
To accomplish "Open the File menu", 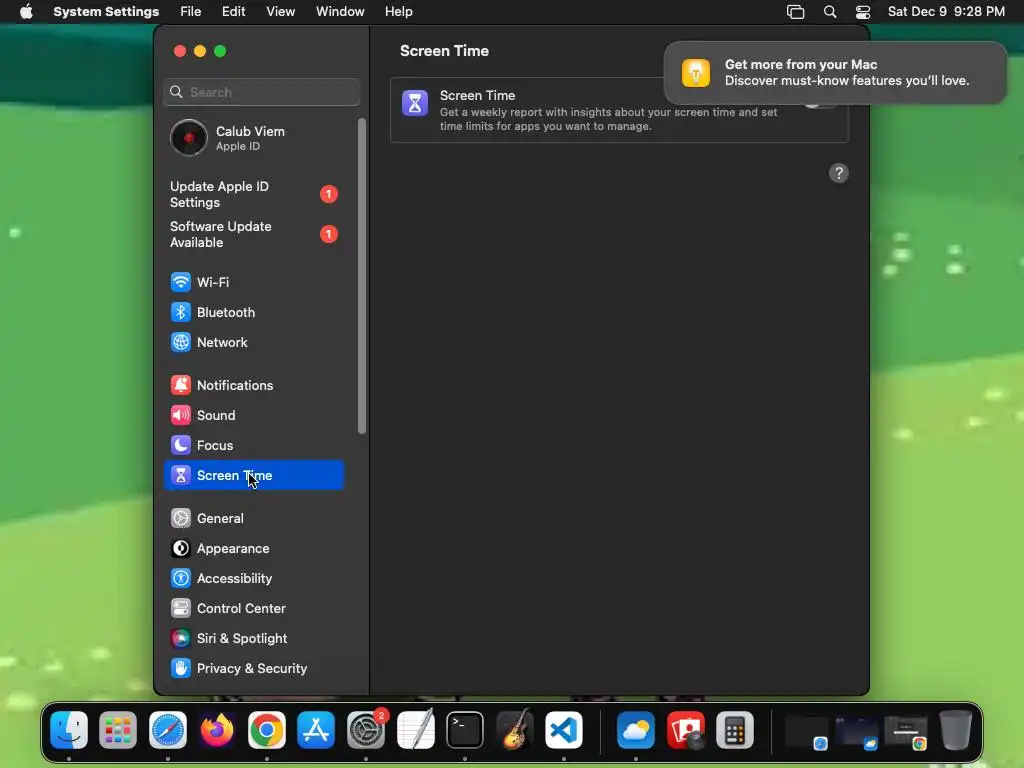I will pyautogui.click(x=191, y=12).
